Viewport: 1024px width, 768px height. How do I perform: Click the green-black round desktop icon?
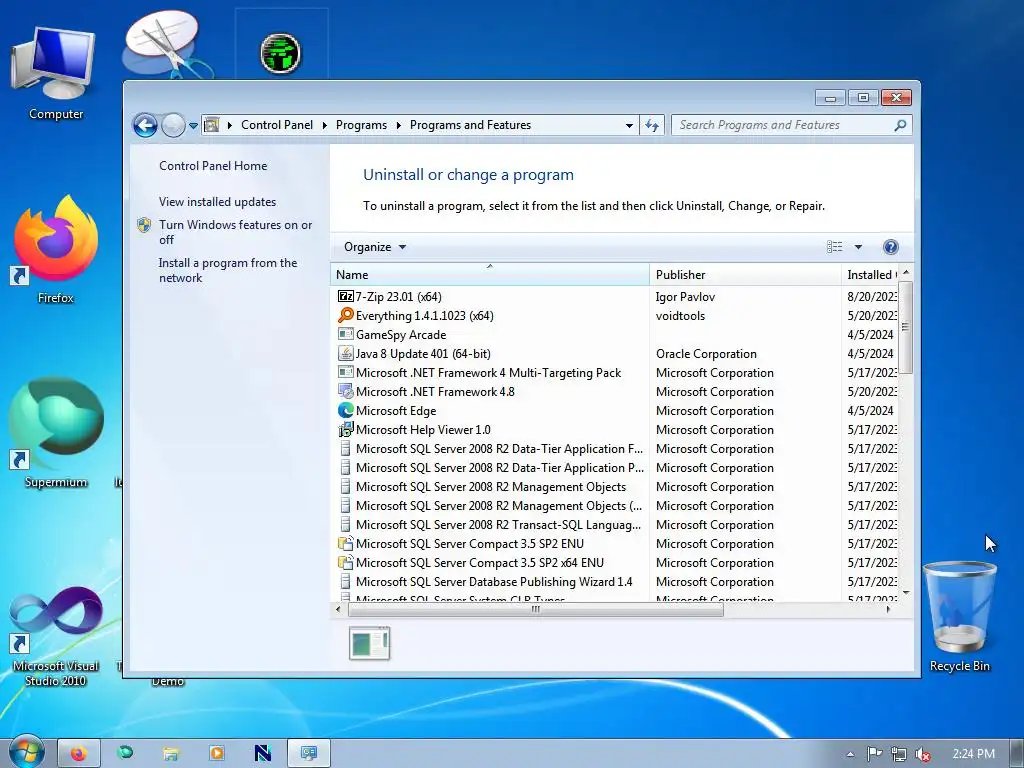281,53
